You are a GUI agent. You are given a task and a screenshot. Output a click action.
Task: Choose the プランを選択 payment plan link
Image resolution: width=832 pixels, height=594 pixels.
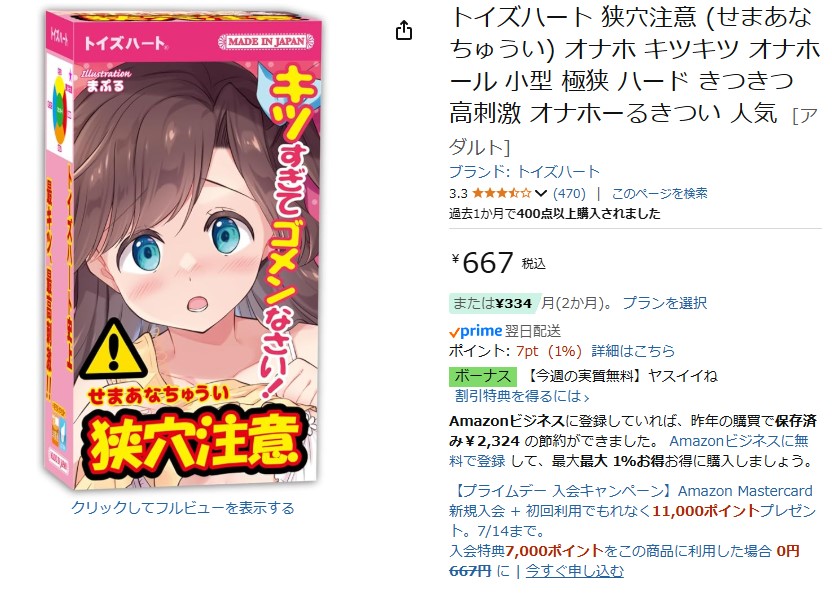click(664, 303)
